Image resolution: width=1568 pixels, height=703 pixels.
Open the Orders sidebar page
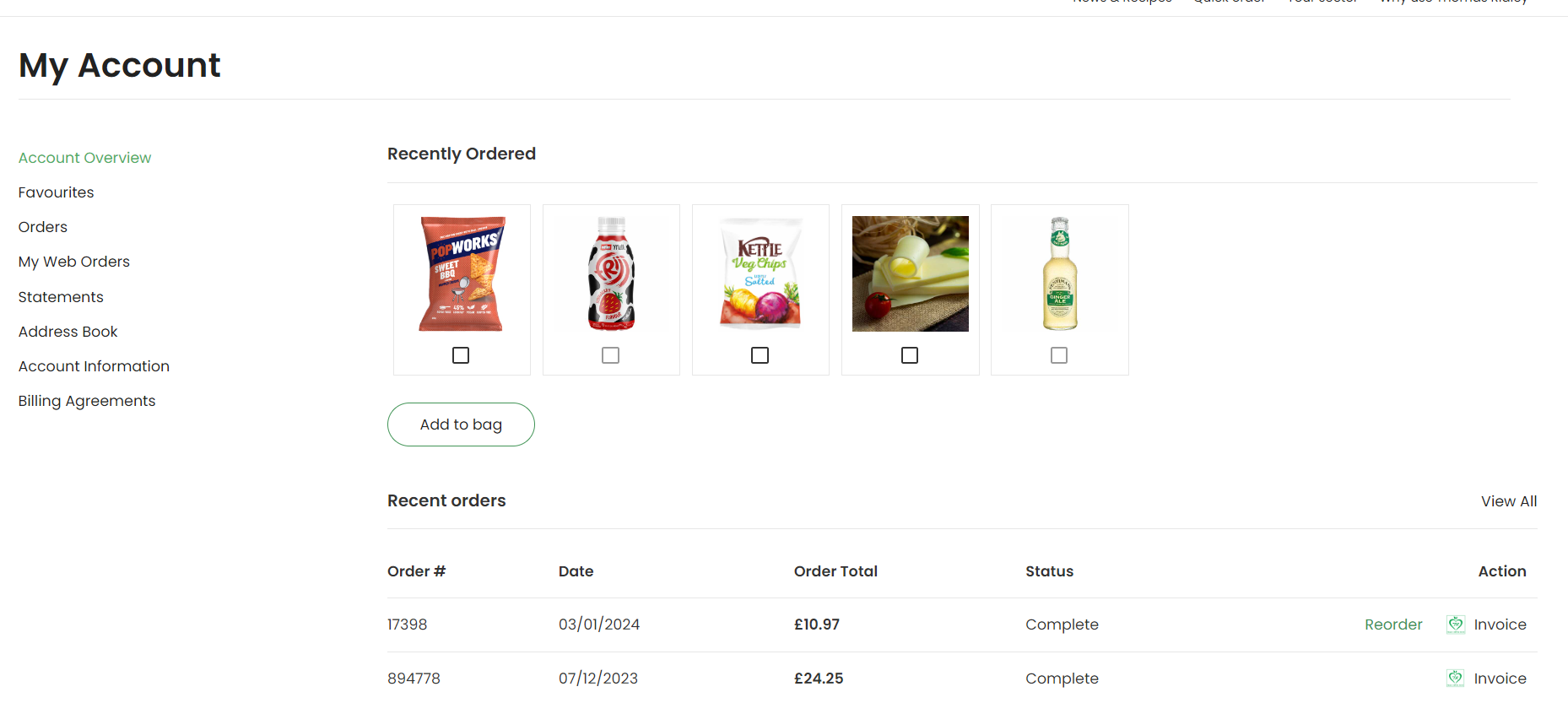(x=42, y=227)
